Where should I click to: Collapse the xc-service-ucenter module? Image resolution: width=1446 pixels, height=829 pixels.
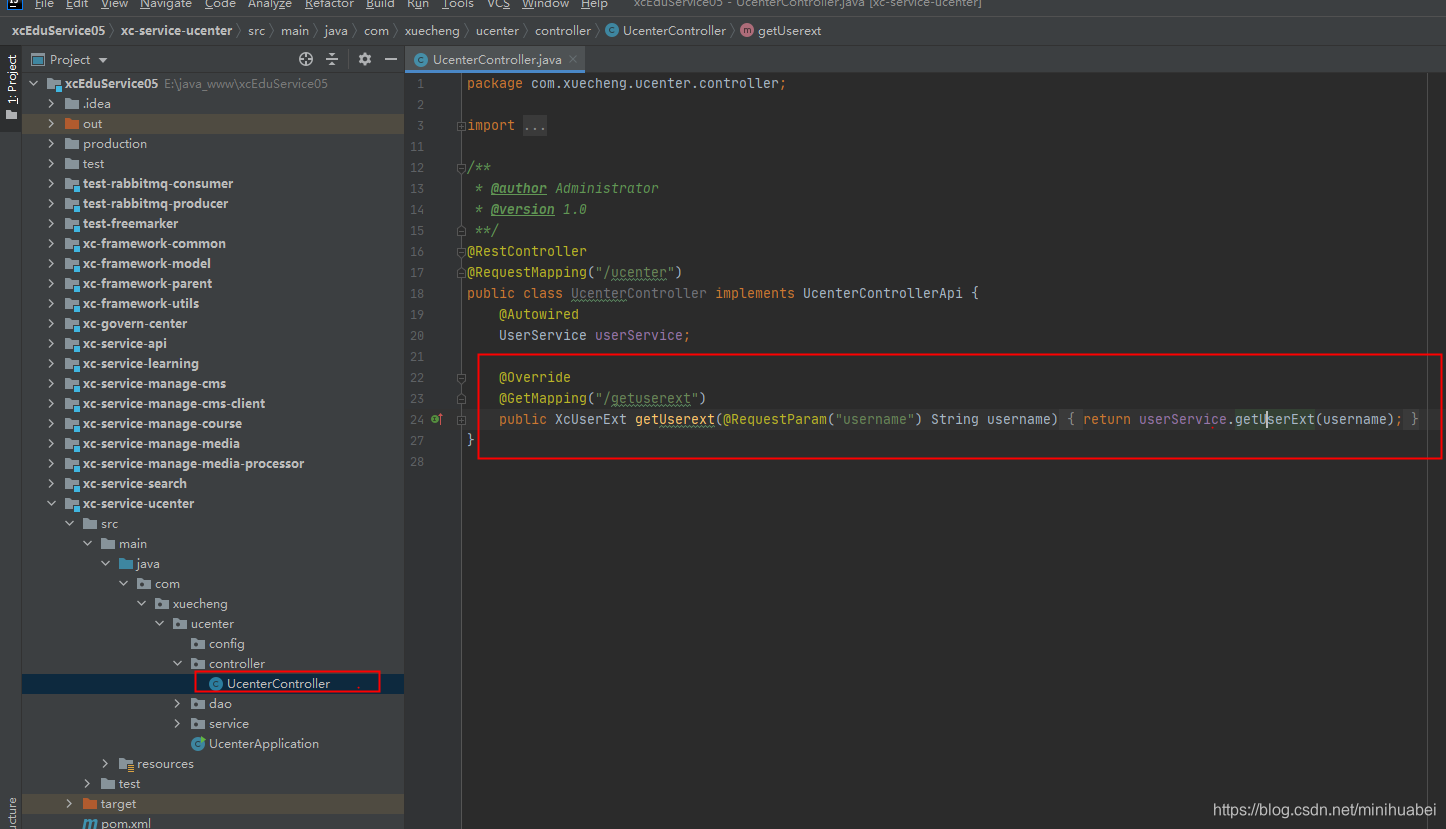pos(52,504)
